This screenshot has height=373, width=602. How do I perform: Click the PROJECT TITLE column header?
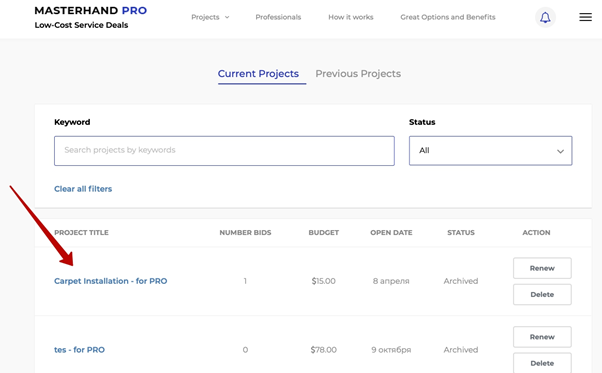tap(81, 233)
